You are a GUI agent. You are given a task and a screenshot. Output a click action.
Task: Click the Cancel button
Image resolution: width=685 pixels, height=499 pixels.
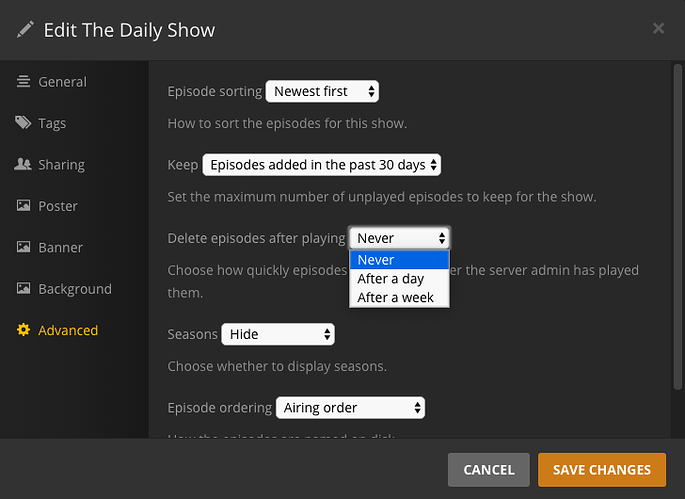[x=488, y=470]
